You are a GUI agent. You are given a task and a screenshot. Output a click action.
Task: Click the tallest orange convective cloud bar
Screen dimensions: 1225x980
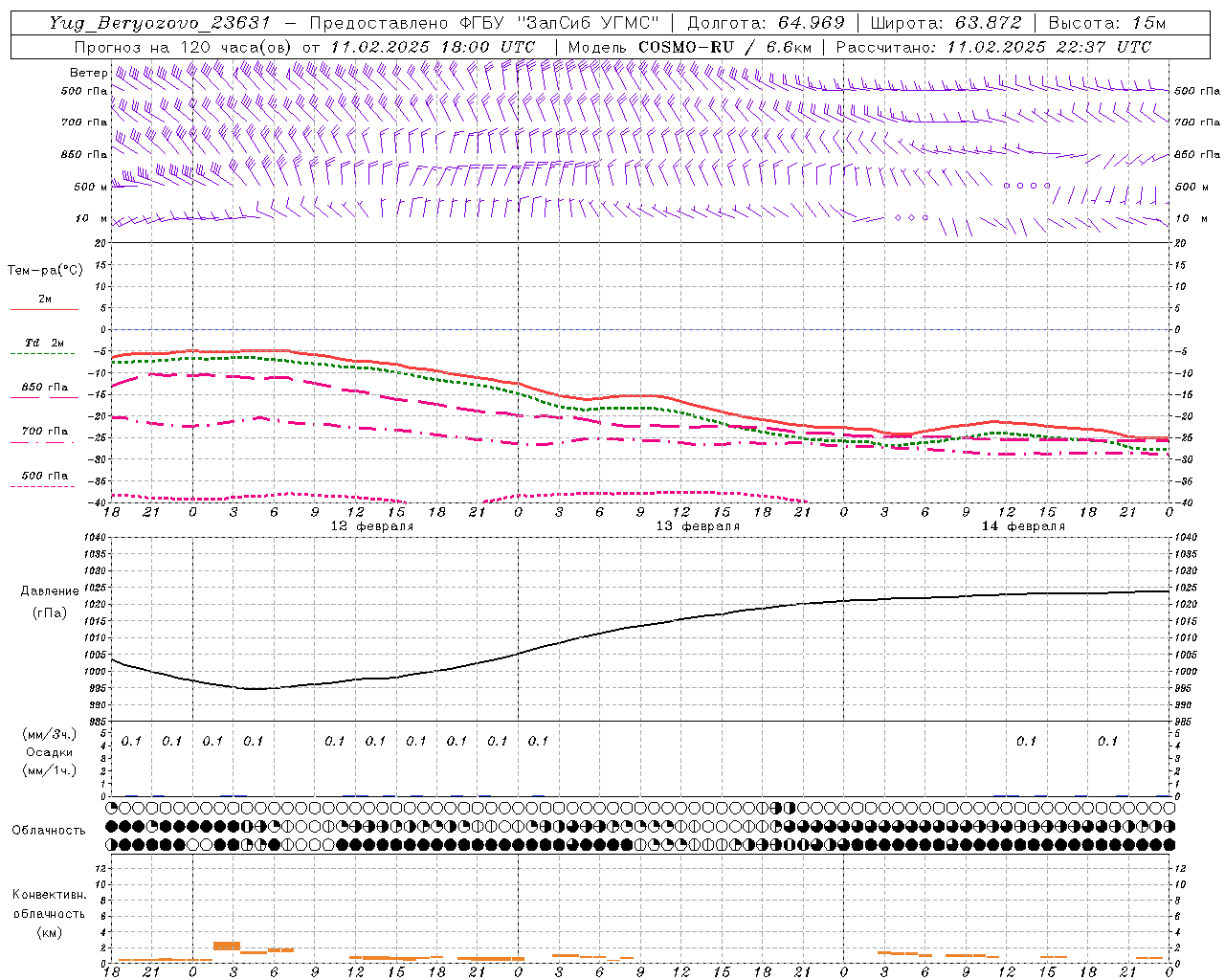tap(227, 946)
